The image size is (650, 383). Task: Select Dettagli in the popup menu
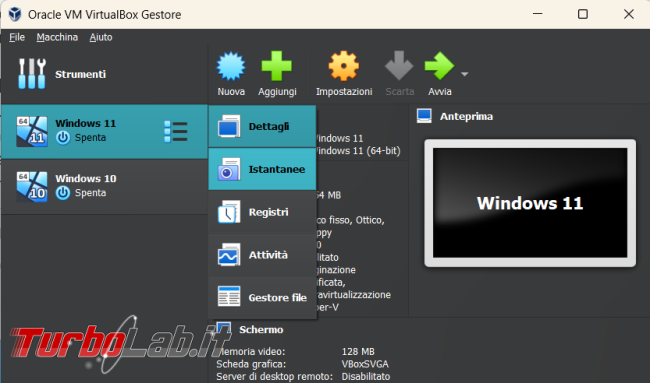click(262, 126)
